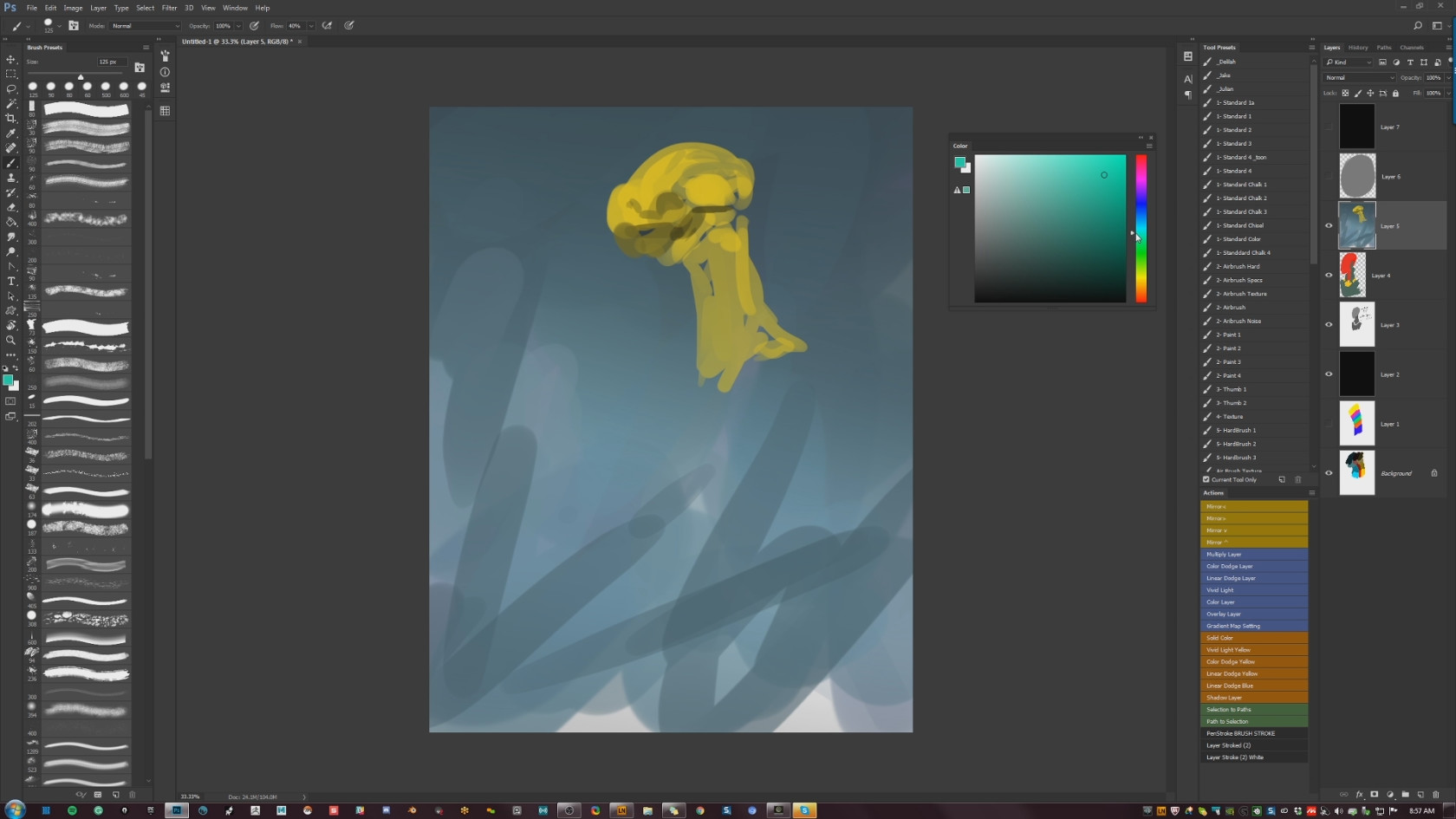Hide Layer 4 visibility eye
The width and height of the screenshot is (1456, 819).
tap(1329, 276)
